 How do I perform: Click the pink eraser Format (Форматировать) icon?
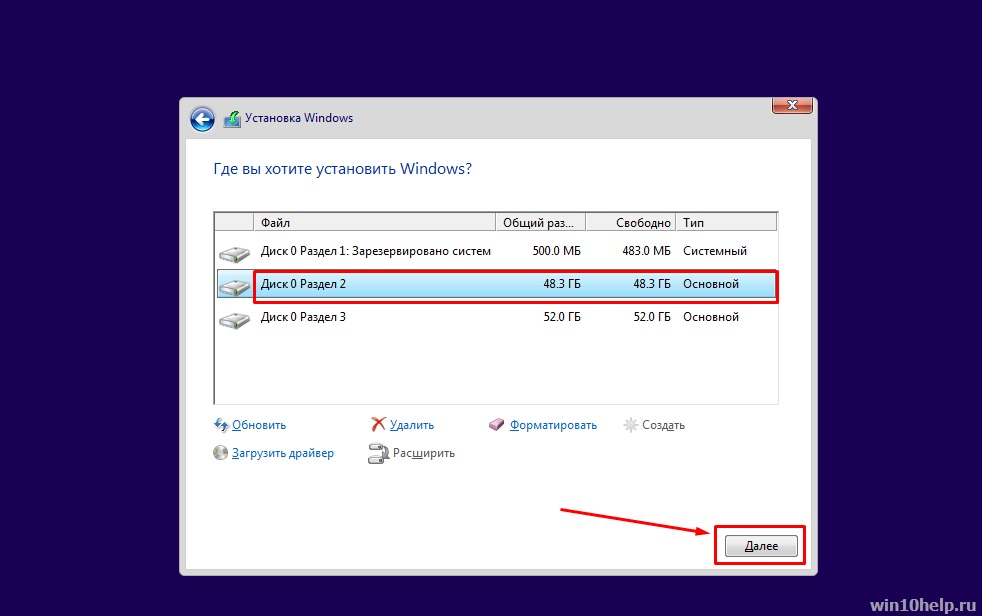(x=497, y=425)
